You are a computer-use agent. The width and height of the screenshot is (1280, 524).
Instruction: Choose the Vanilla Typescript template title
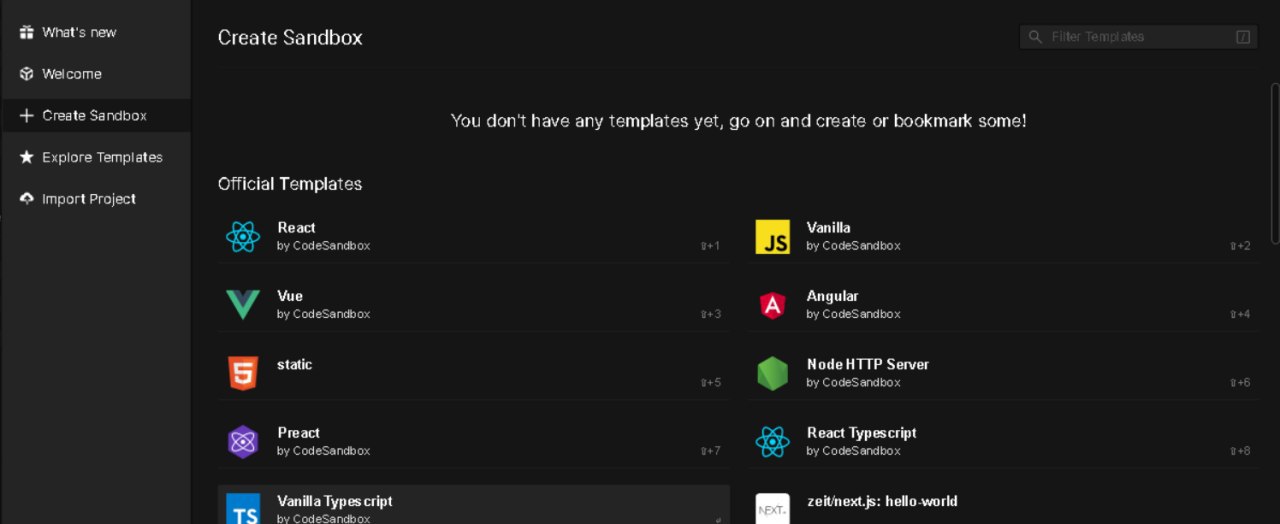(x=335, y=501)
